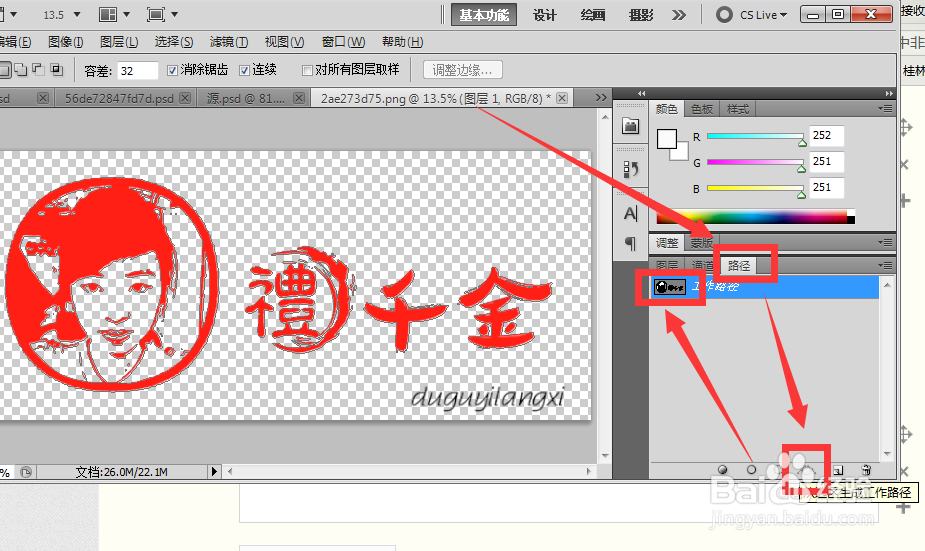Viewport: 925px width, 551px height.
Task: Open the CS Live dropdown arrow
Action: 783,15
